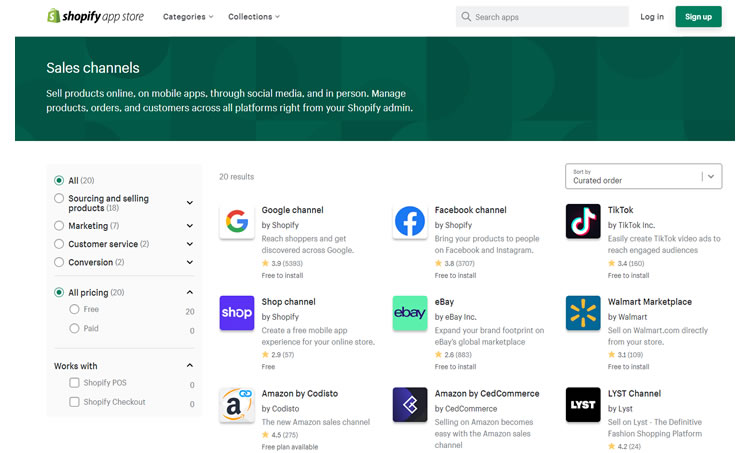Click the Walmart Marketplace rating star
This screenshot has height=453, width=750.
(x=611, y=354)
